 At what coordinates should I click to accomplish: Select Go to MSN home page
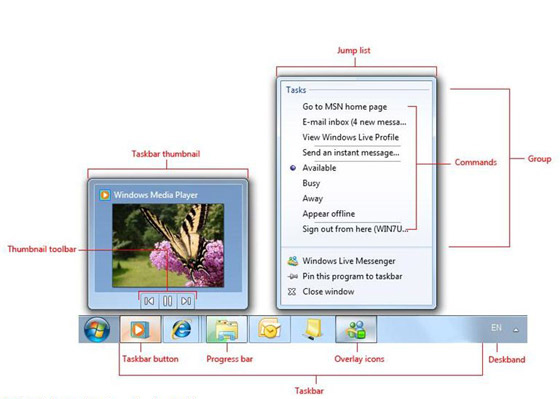click(x=345, y=107)
